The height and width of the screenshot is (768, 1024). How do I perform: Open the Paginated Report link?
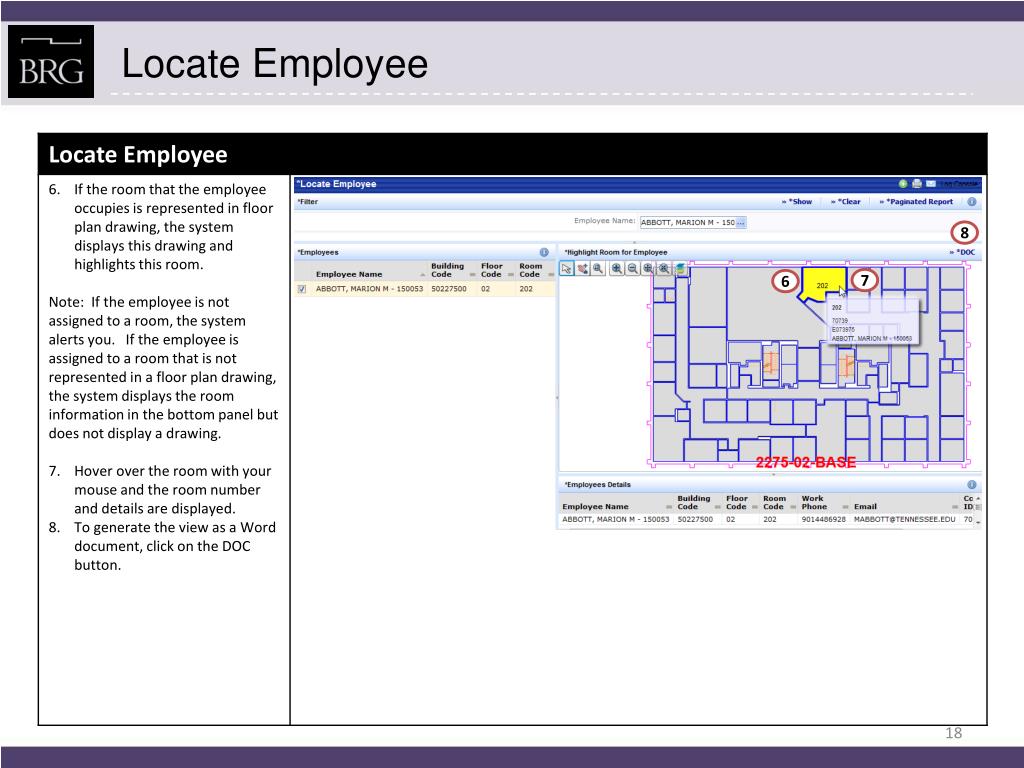(x=916, y=202)
